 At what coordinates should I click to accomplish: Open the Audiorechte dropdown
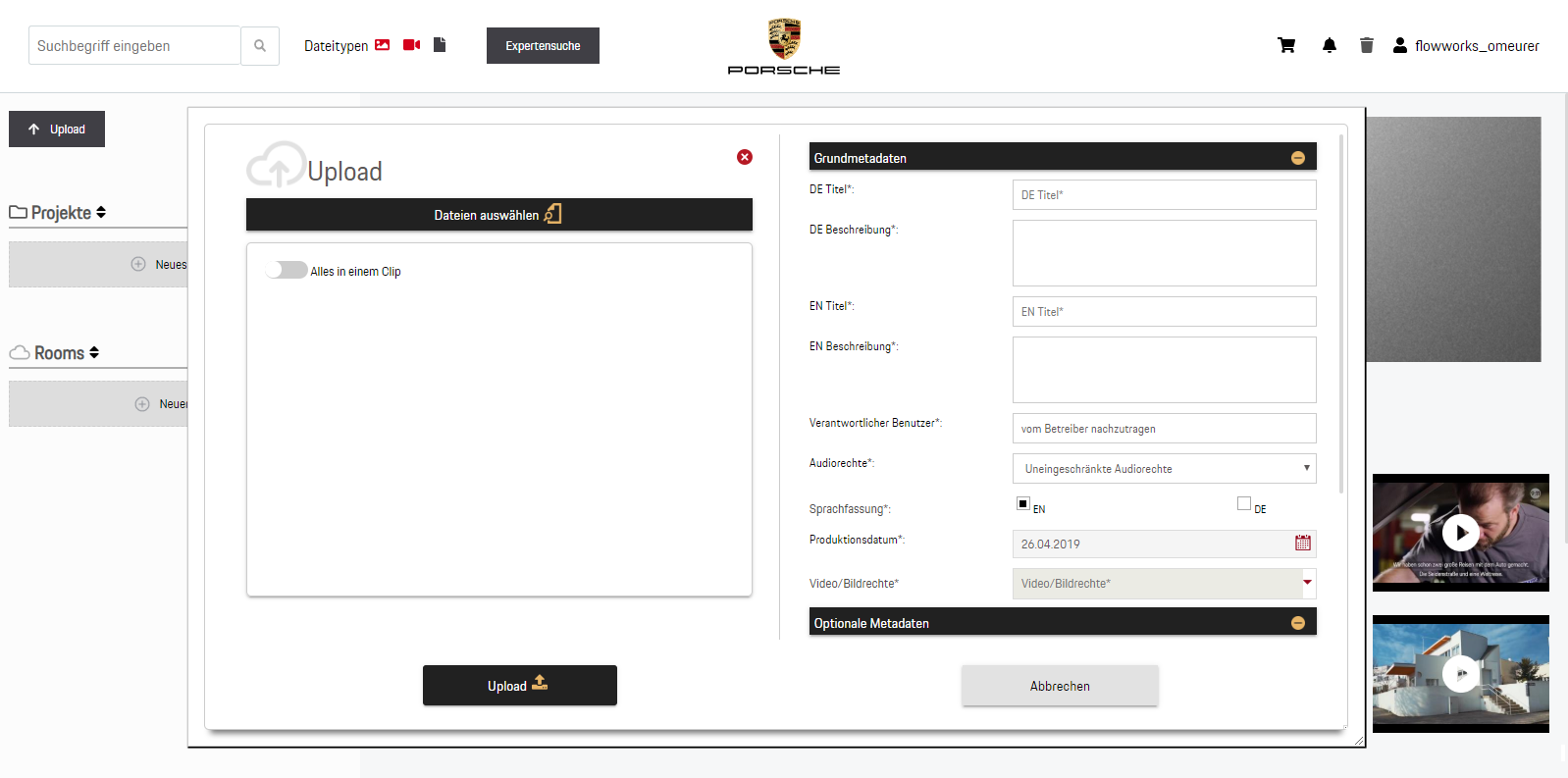click(x=1164, y=469)
